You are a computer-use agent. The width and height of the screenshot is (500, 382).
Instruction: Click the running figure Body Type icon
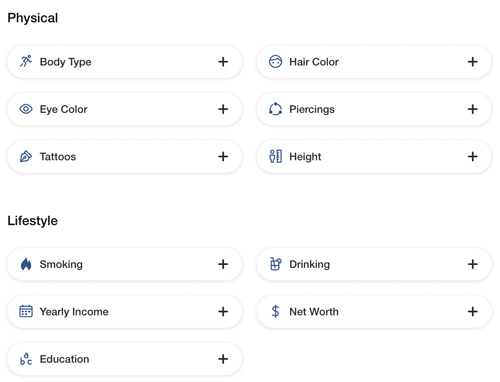click(26, 62)
